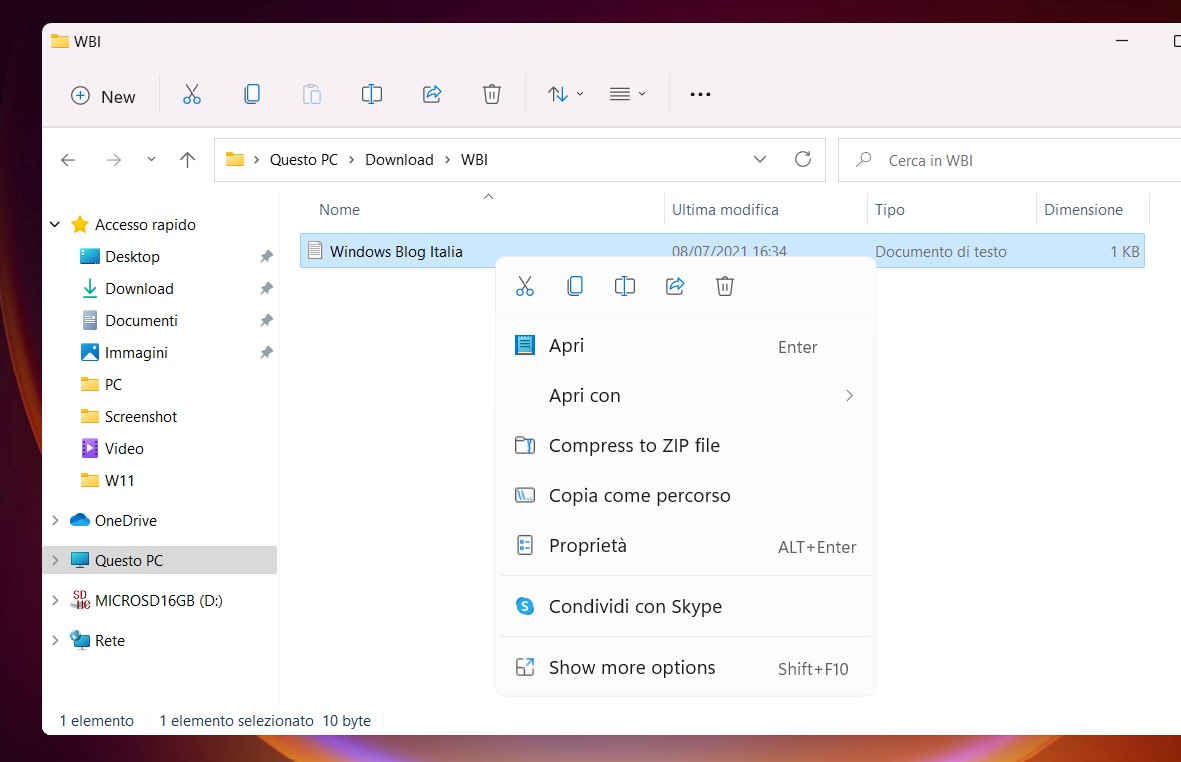Open the Apri con submenu
The height and width of the screenshot is (762, 1181).
685,395
